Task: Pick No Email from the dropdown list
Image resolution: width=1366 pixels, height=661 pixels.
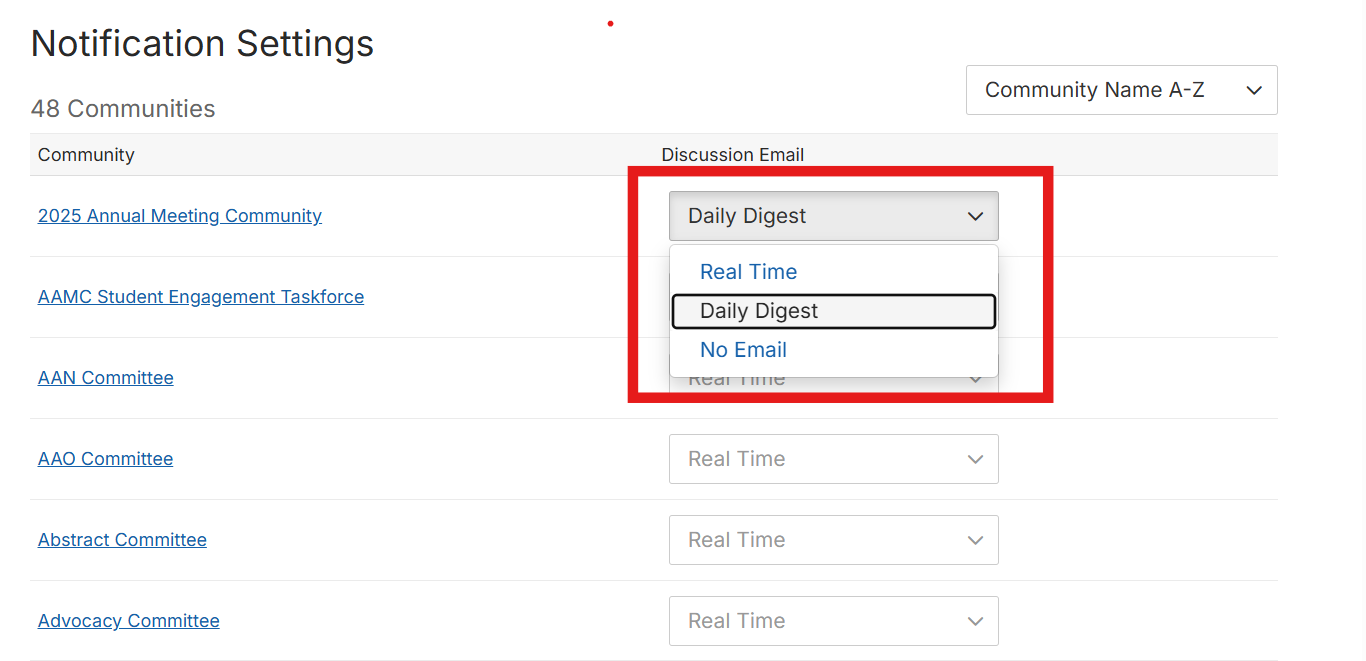Action: (743, 350)
